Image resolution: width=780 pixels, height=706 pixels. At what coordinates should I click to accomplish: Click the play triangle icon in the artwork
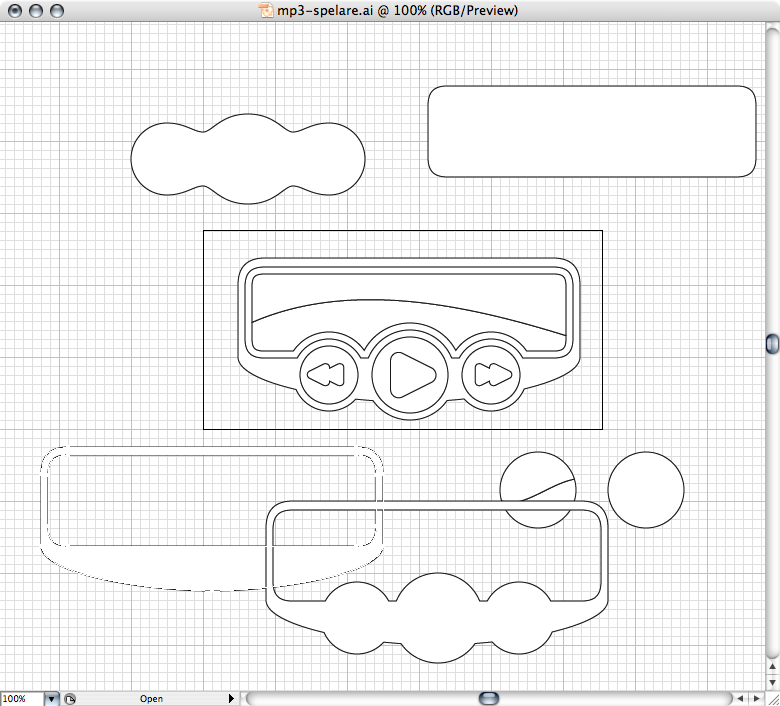click(410, 375)
